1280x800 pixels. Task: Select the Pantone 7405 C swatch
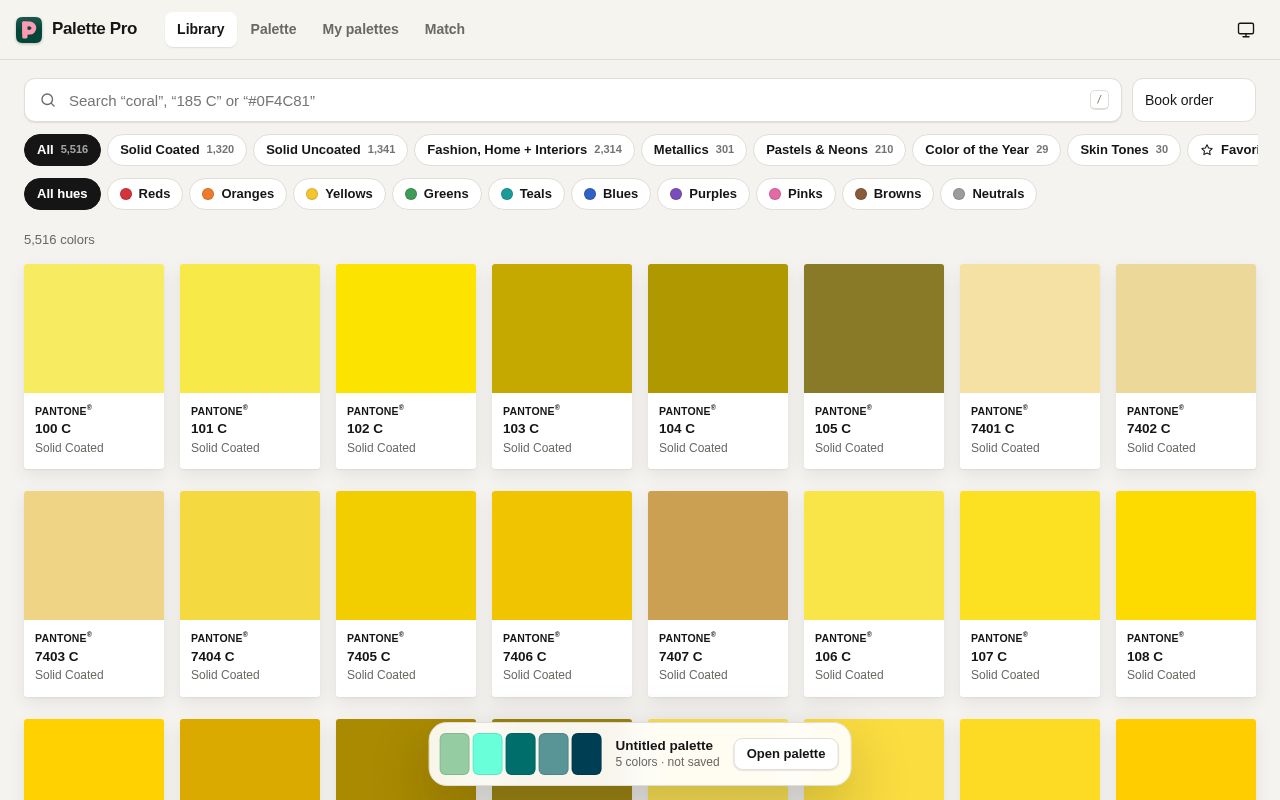tap(406, 594)
